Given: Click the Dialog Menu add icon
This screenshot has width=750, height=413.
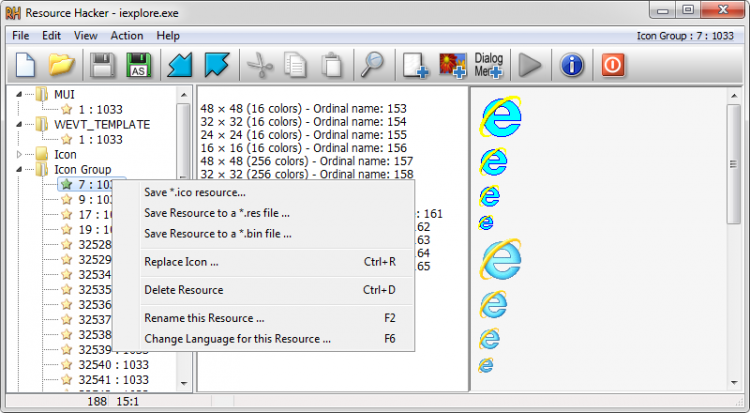Looking at the screenshot, I should click(488, 65).
